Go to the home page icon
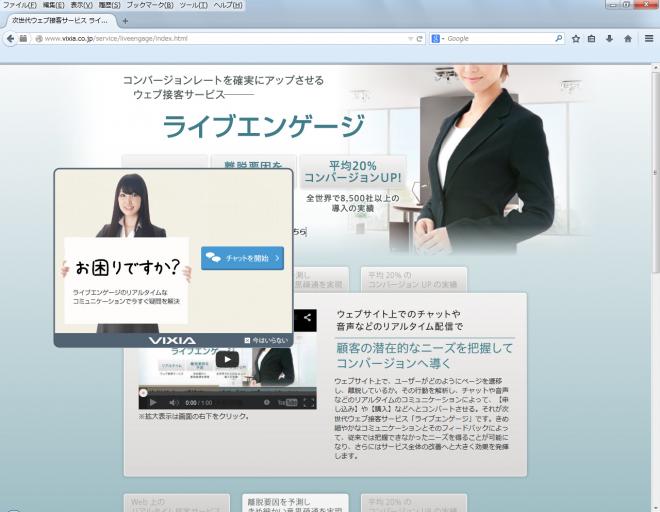 click(628, 39)
